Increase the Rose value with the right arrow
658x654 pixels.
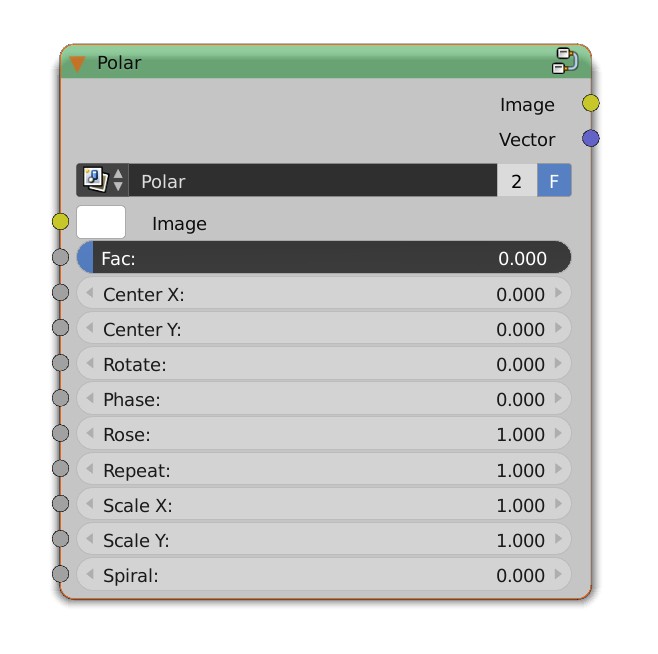tap(558, 434)
